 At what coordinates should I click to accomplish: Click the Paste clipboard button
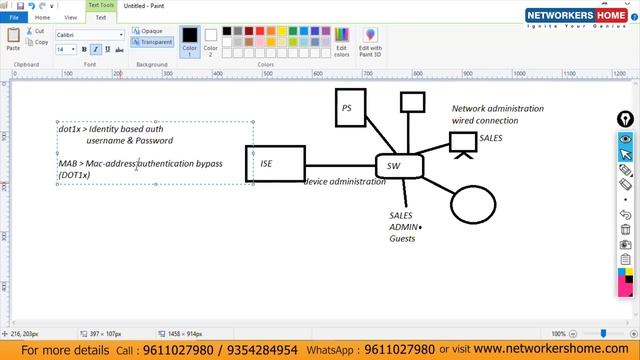pyautogui.click(x=13, y=39)
